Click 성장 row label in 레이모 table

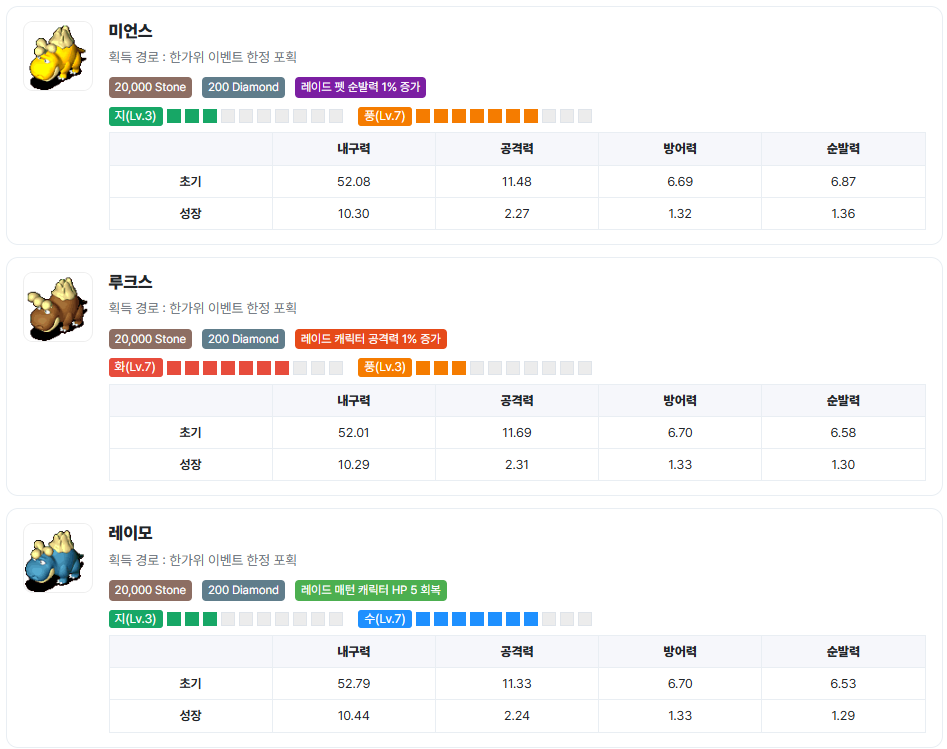pos(190,715)
